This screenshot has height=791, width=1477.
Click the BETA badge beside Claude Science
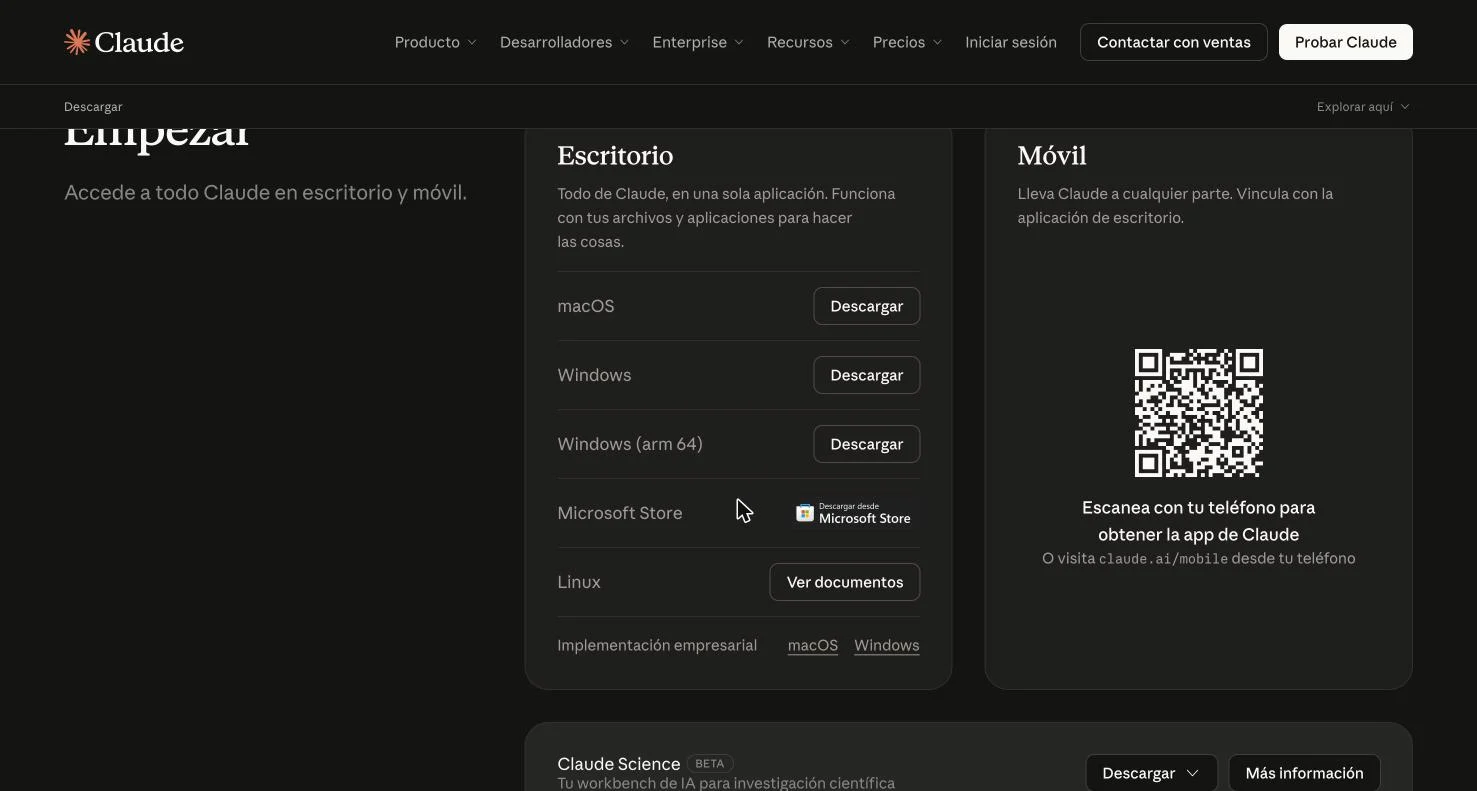tap(710, 764)
